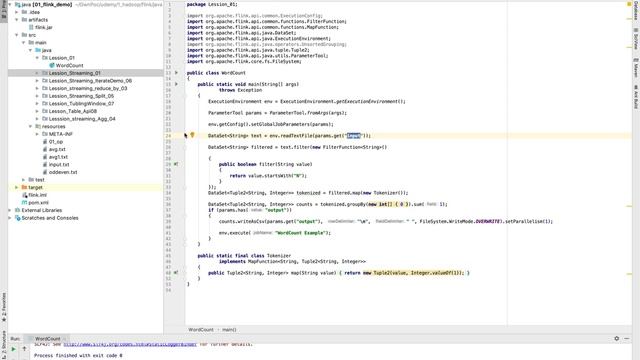Click run gutter arrow beside main method
Screen dimensions: 640x360
coord(176,84)
